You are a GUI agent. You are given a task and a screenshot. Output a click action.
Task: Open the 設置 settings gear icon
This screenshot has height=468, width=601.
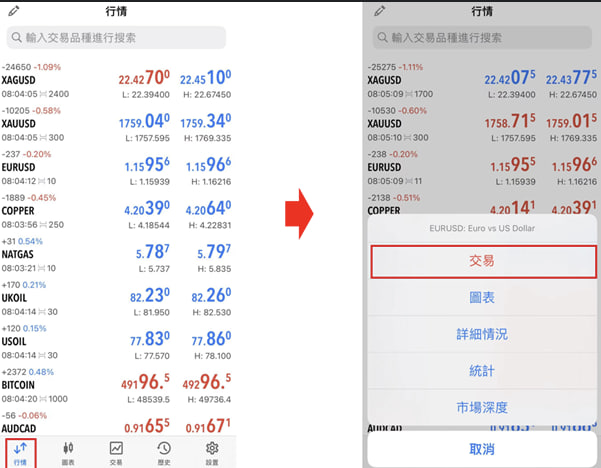[x=211, y=451]
